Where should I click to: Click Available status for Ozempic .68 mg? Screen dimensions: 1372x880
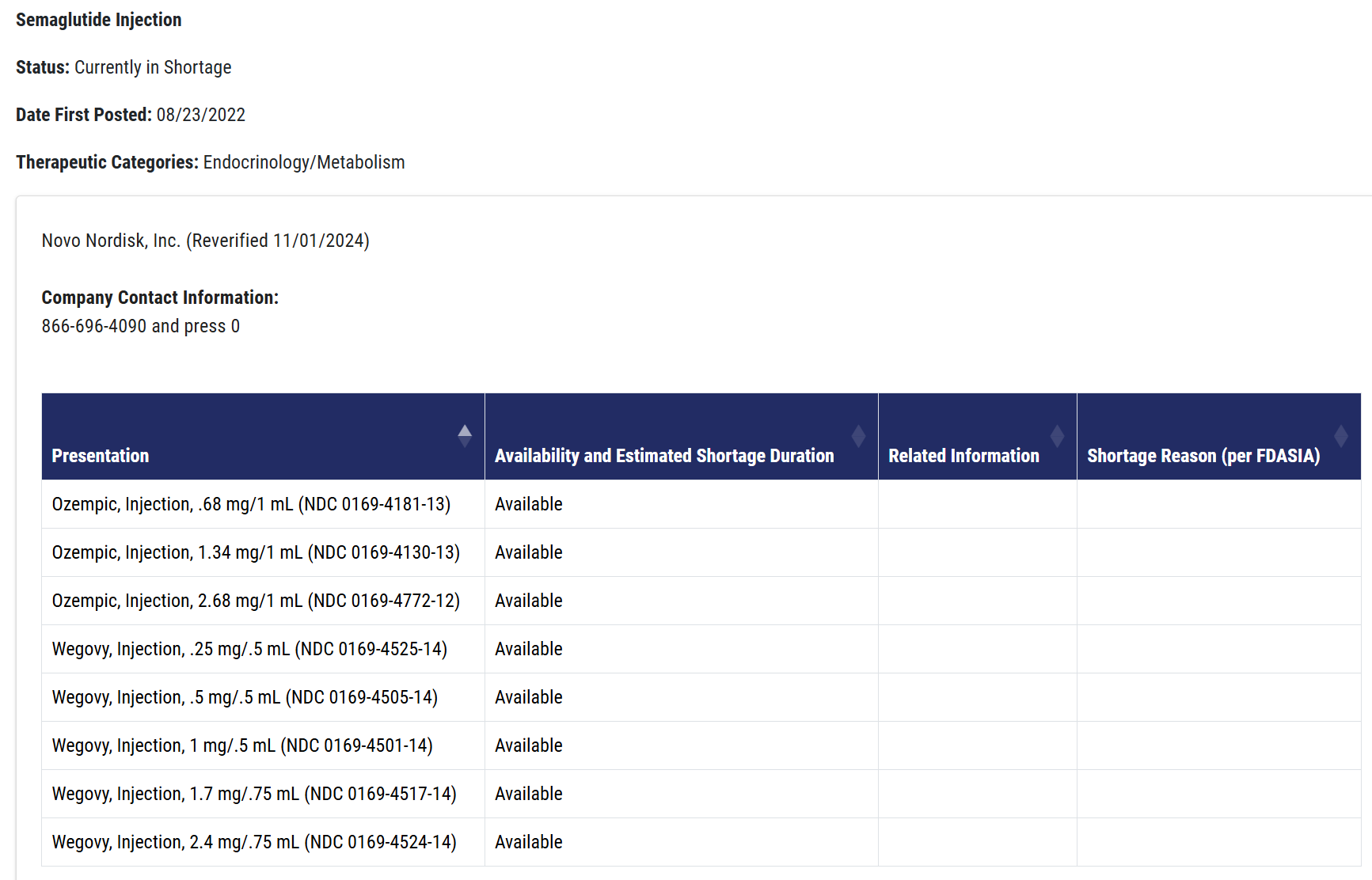point(528,504)
